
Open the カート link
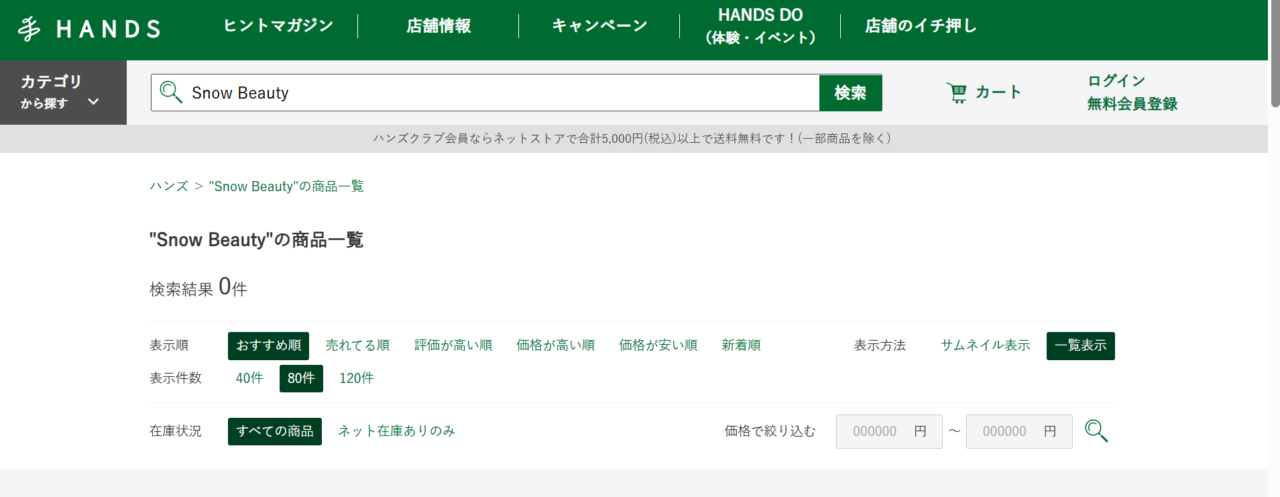tap(984, 93)
